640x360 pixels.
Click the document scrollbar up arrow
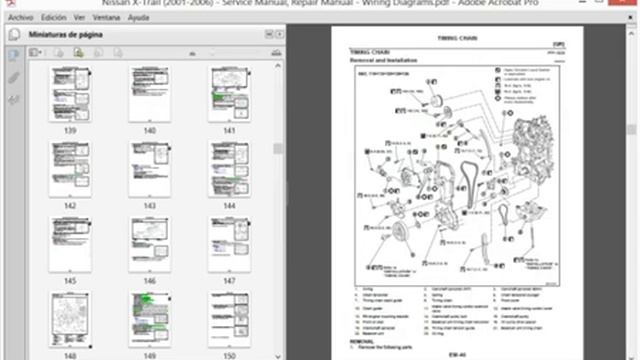(632, 34)
